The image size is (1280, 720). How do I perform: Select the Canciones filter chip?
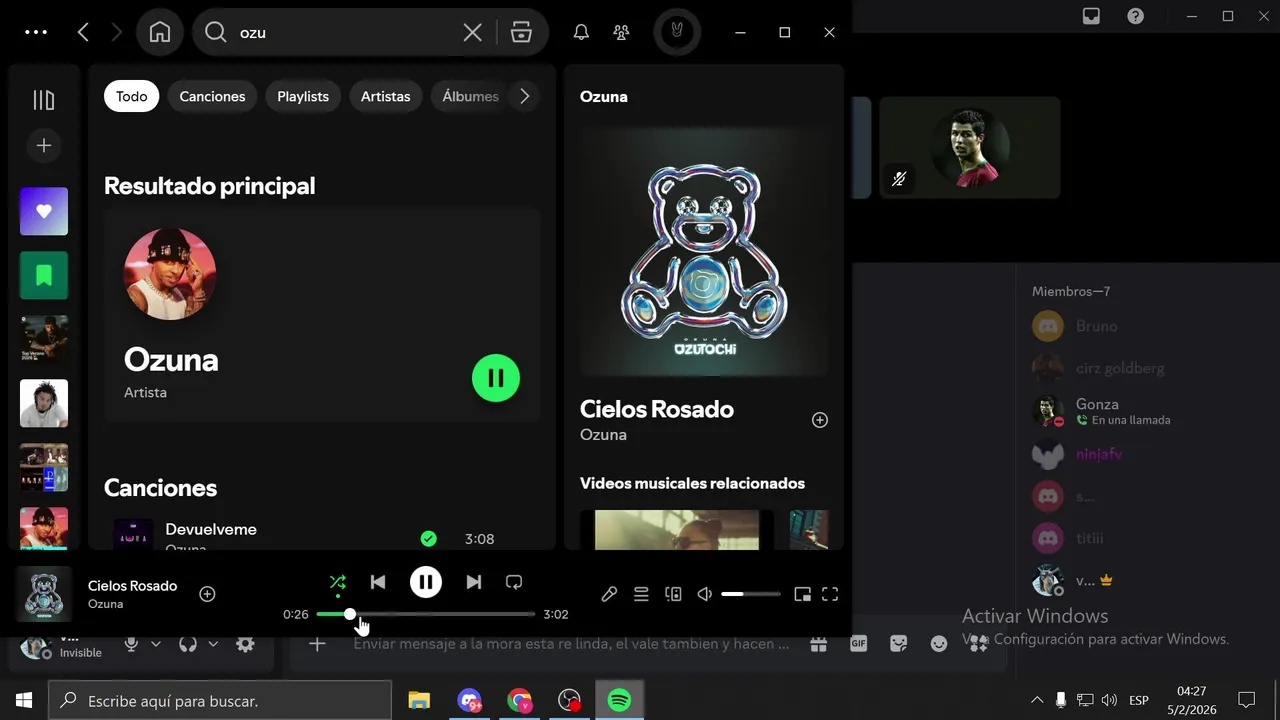(212, 96)
